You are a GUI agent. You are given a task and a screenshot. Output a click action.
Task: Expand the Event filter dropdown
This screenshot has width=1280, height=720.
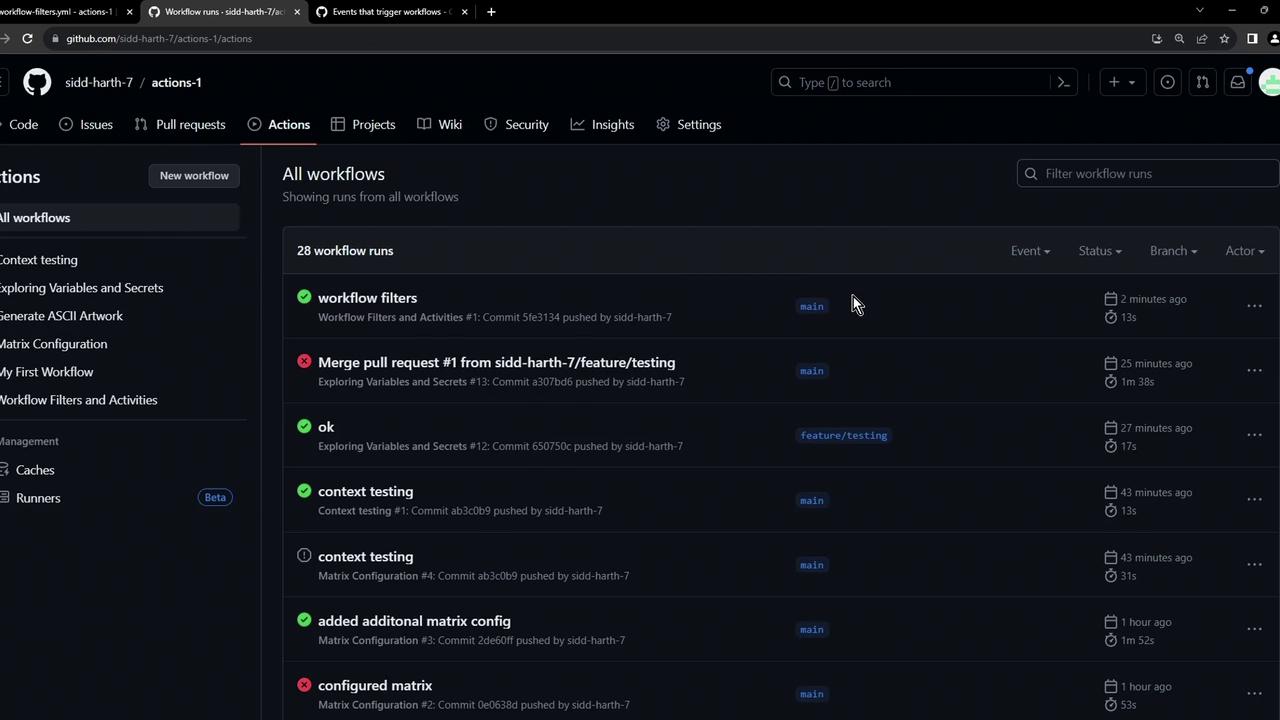(1030, 251)
